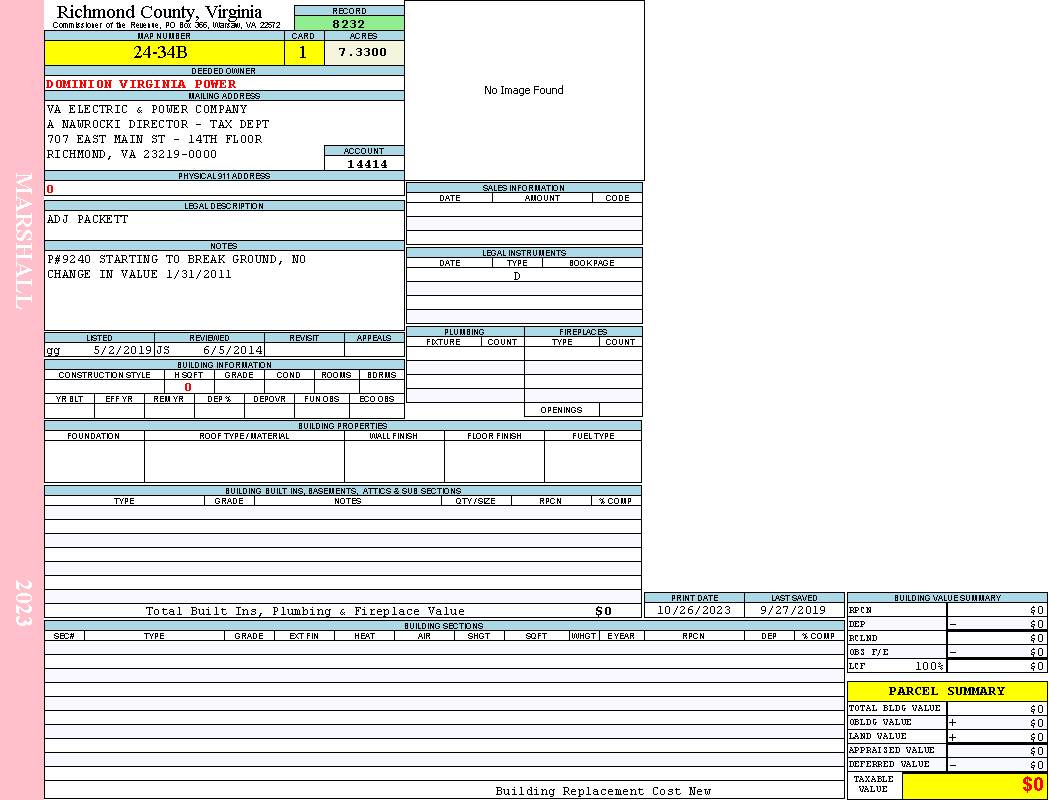Image resolution: width=1050 pixels, height=800 pixels.
Task: Click the red taxable value $0
Action: (x=1032, y=785)
